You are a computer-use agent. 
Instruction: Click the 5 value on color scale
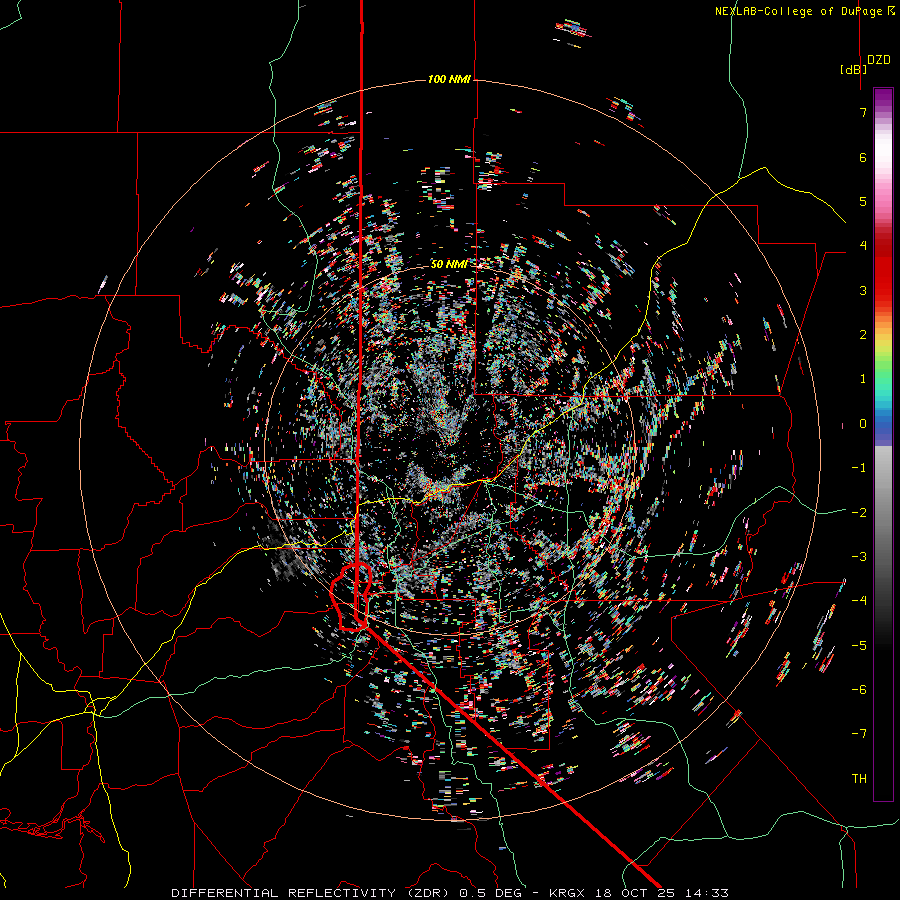click(x=863, y=201)
